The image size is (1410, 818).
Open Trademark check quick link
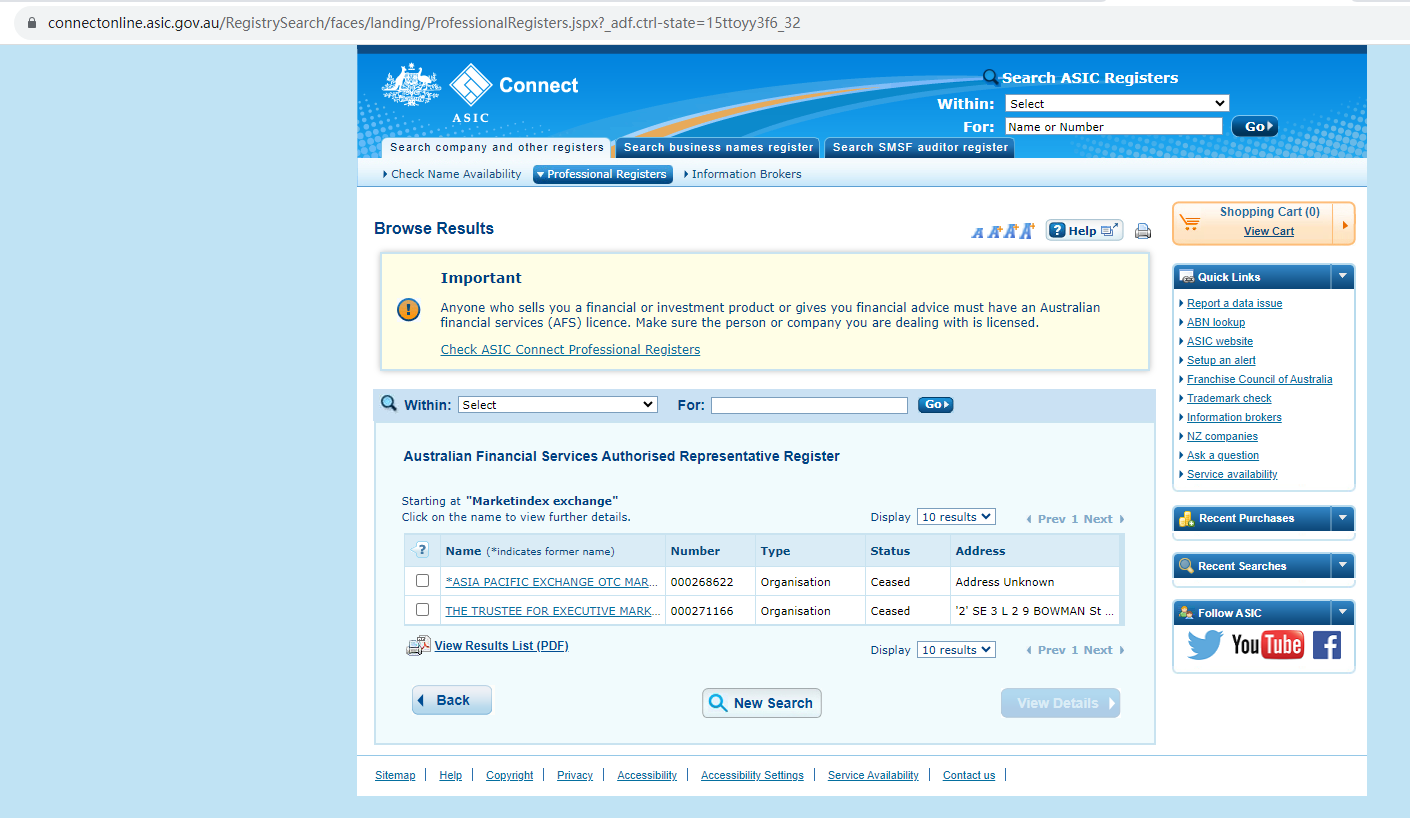1229,398
